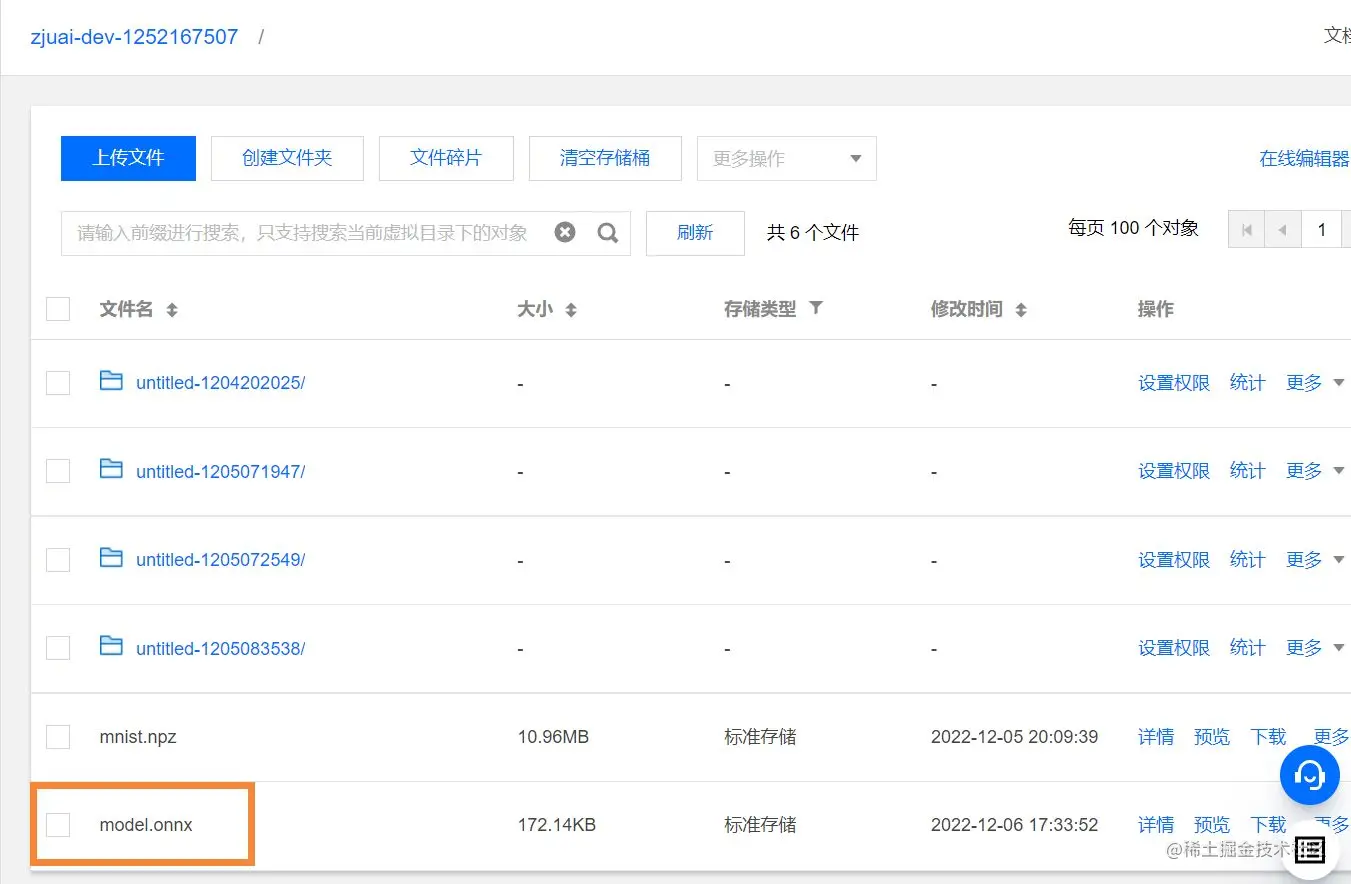Expand 更多 menu for untitled-1205071947/
This screenshot has height=884, width=1351.
[1315, 471]
